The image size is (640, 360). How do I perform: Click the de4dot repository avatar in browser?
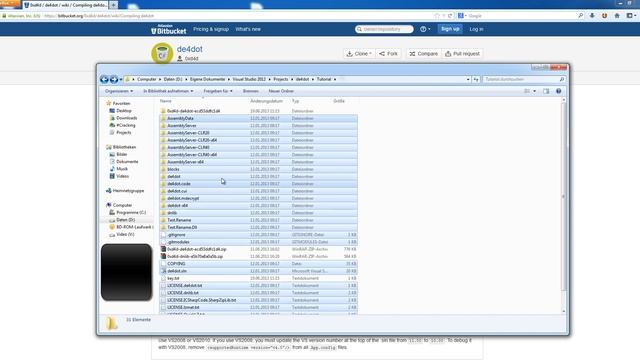pyautogui.click(x=162, y=53)
